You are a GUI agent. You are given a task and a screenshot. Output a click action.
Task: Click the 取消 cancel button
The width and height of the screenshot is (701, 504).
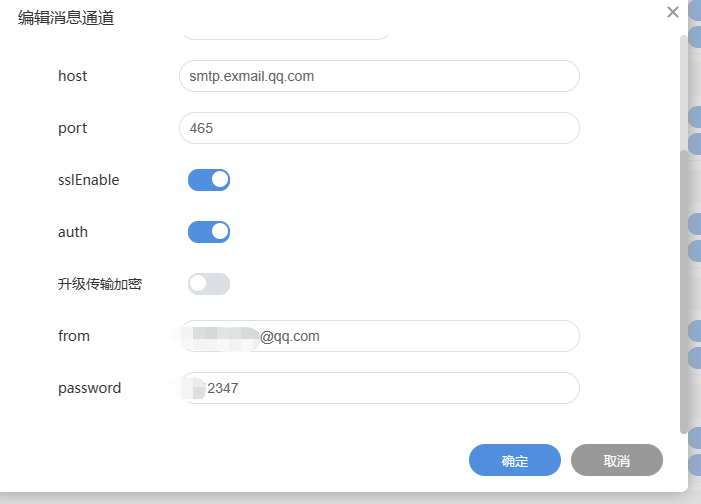[x=616, y=461]
